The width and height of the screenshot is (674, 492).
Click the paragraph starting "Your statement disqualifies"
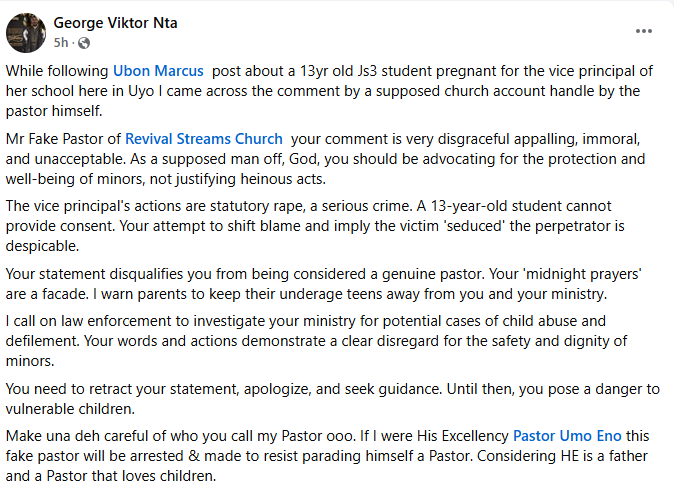[x=300, y=283]
